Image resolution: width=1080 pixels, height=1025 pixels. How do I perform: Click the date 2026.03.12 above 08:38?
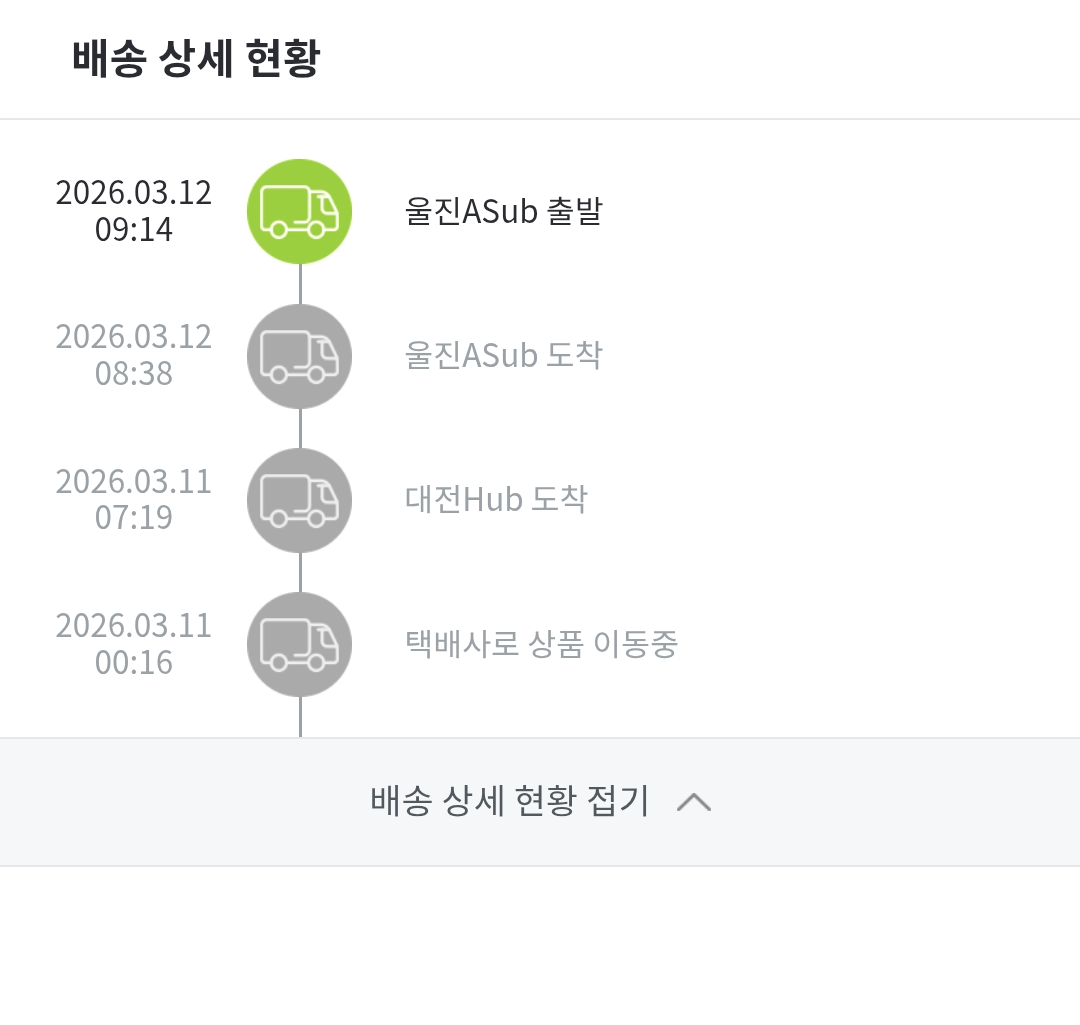click(x=134, y=337)
